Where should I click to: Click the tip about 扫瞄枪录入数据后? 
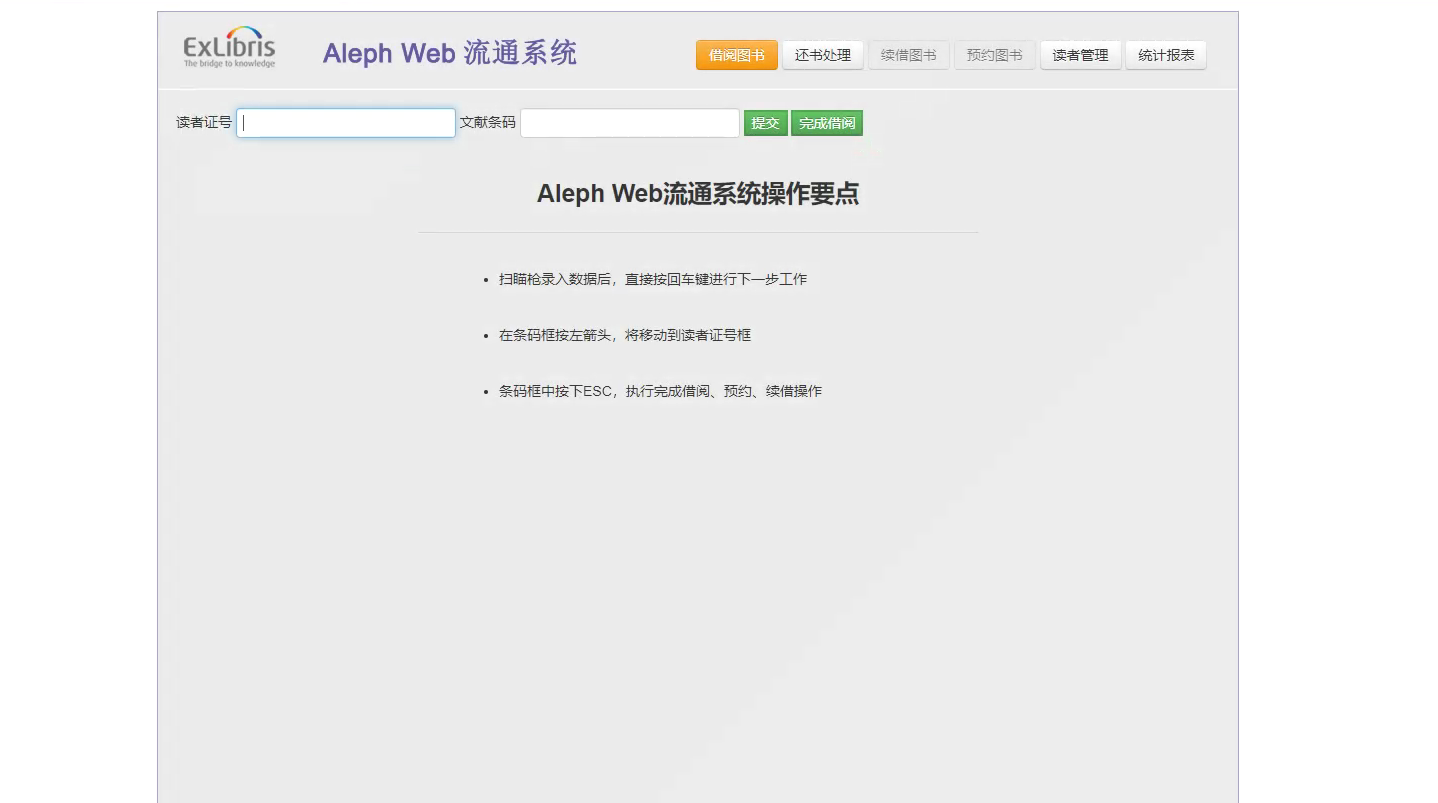pyautogui.click(x=653, y=279)
